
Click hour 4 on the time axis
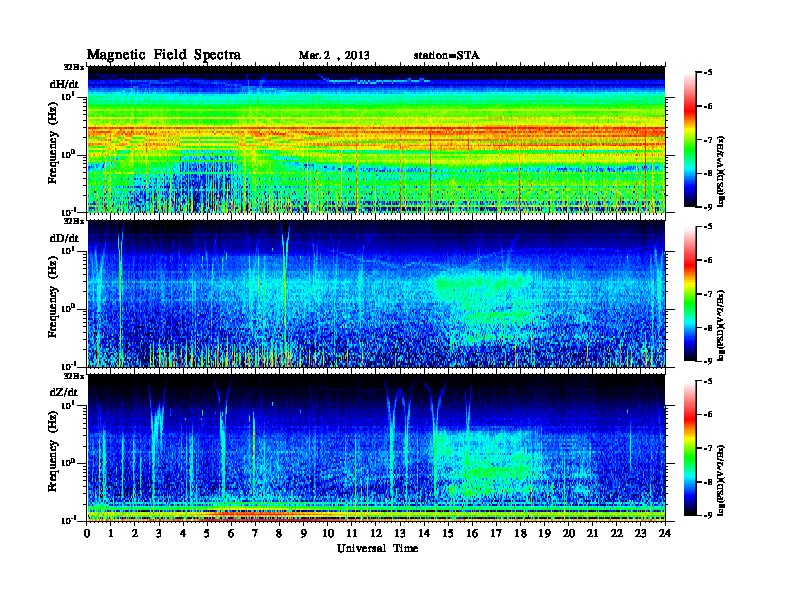coord(183,534)
